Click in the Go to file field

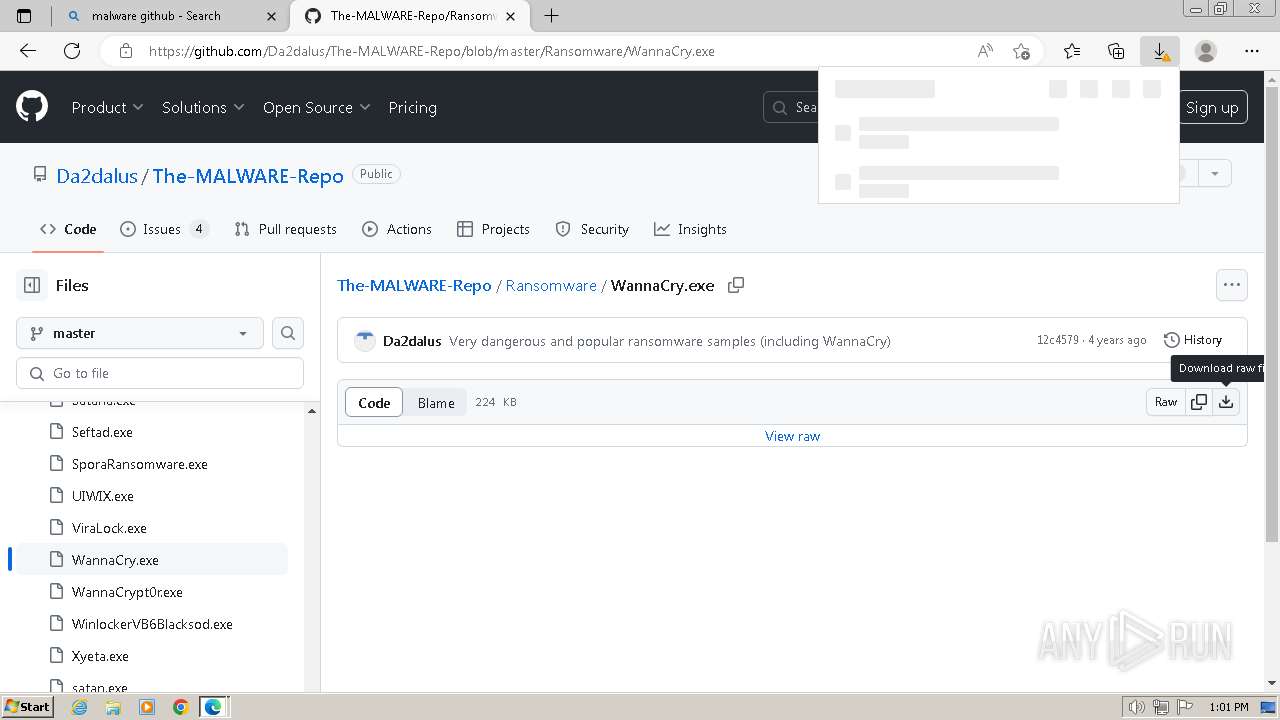160,373
